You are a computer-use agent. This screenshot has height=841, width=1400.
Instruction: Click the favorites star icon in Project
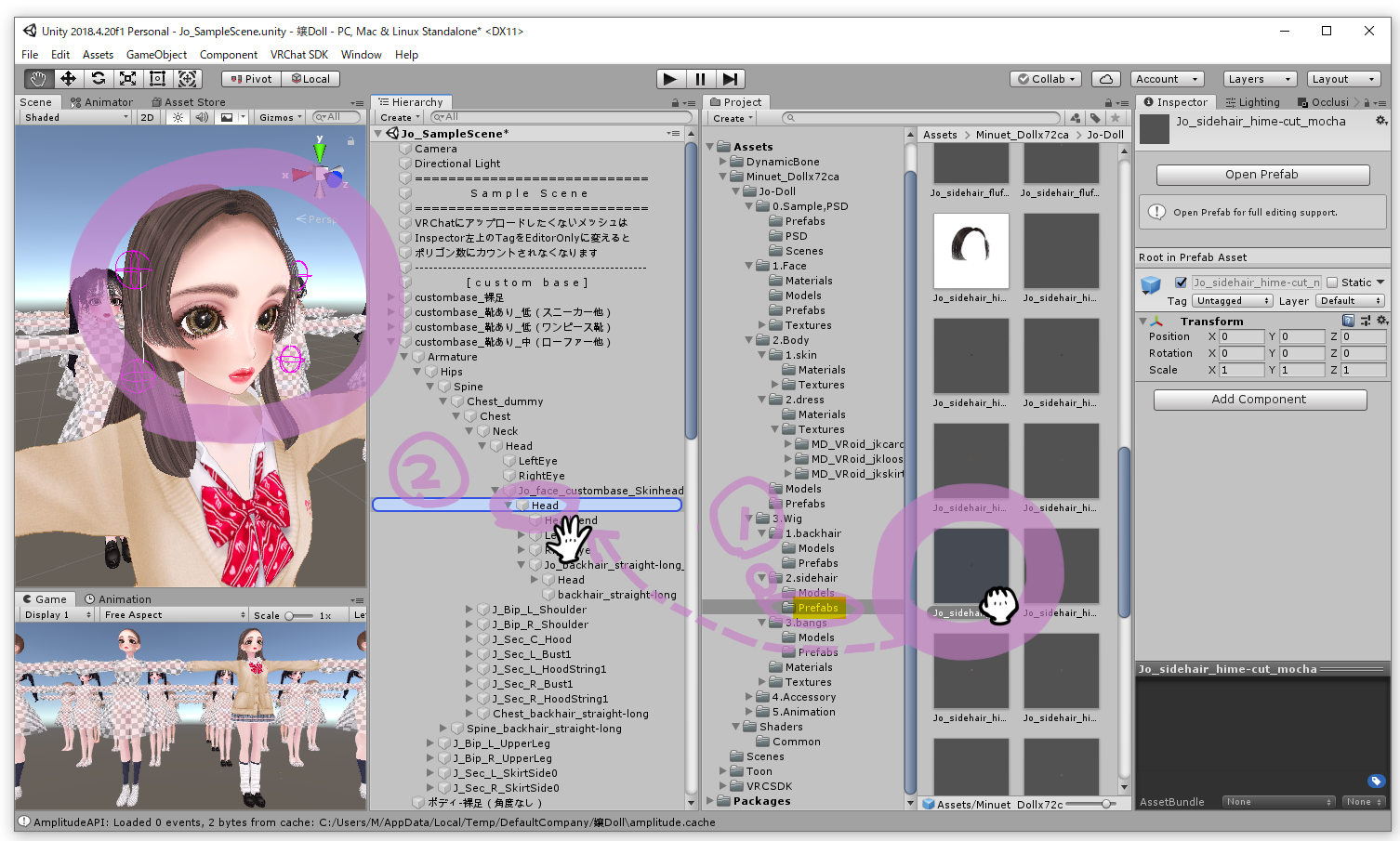tap(1116, 118)
